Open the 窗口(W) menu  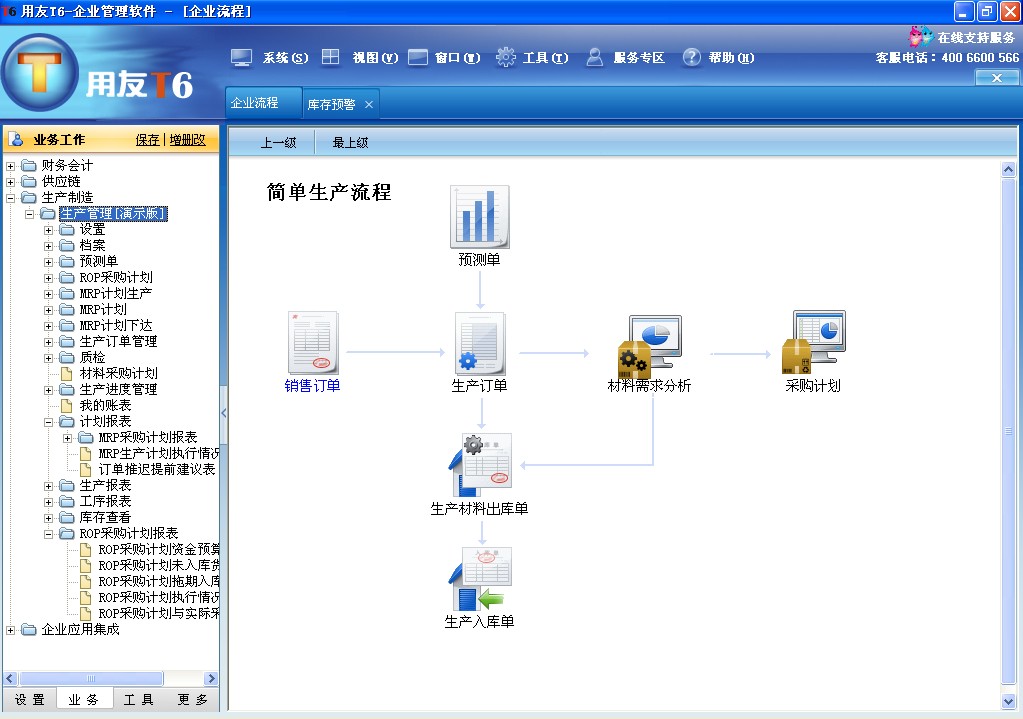tap(457, 58)
